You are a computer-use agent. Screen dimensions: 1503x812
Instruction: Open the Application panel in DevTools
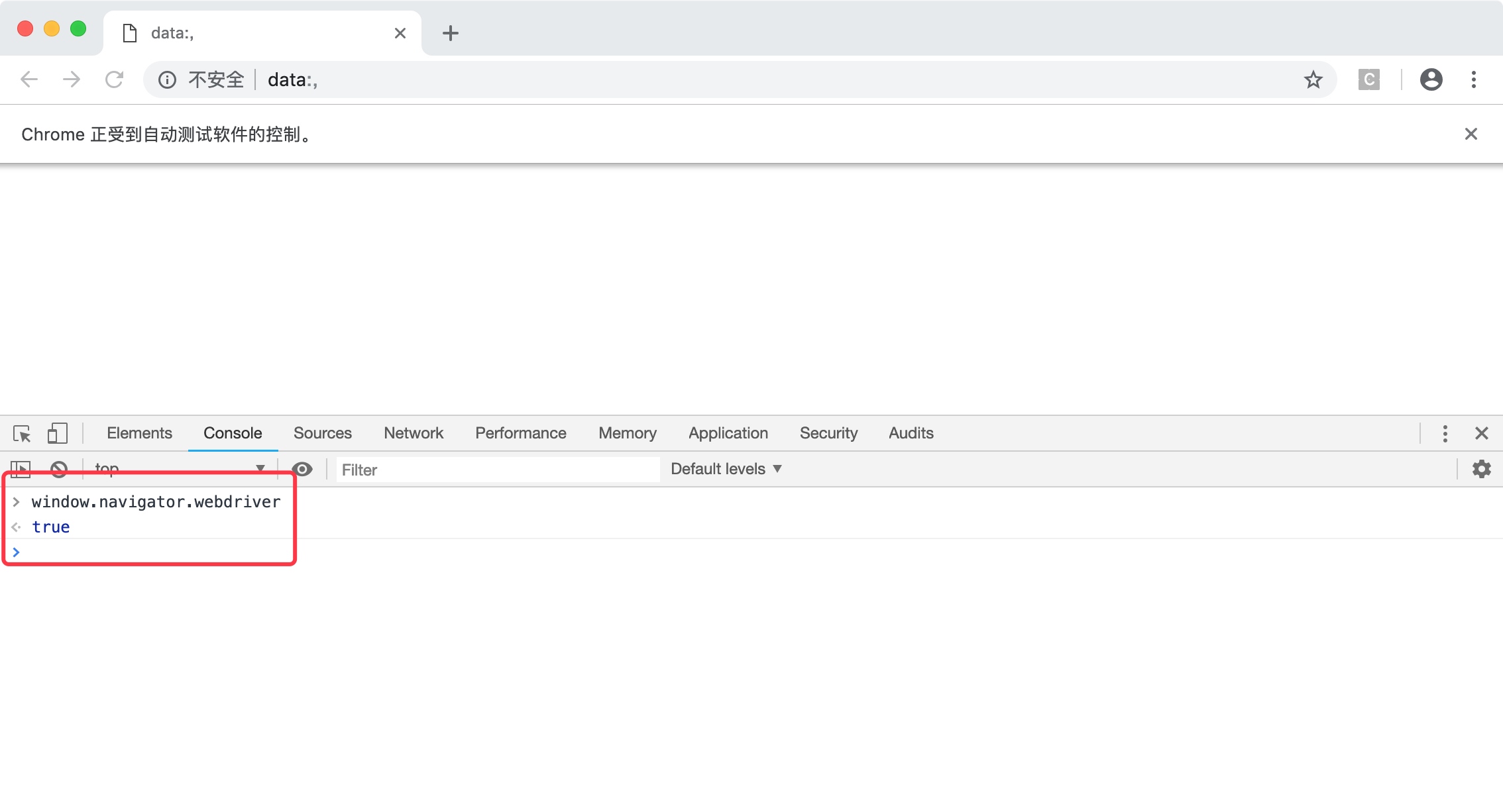[x=728, y=433]
